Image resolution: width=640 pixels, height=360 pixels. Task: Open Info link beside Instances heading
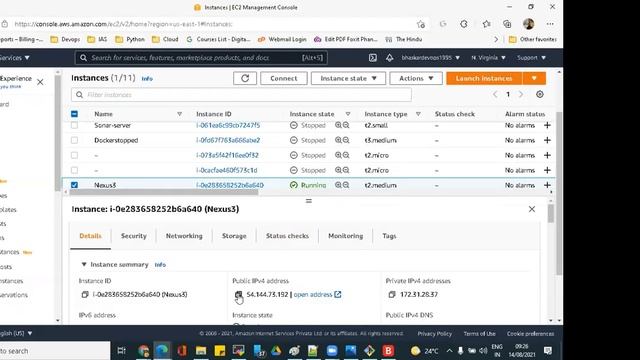(x=147, y=78)
